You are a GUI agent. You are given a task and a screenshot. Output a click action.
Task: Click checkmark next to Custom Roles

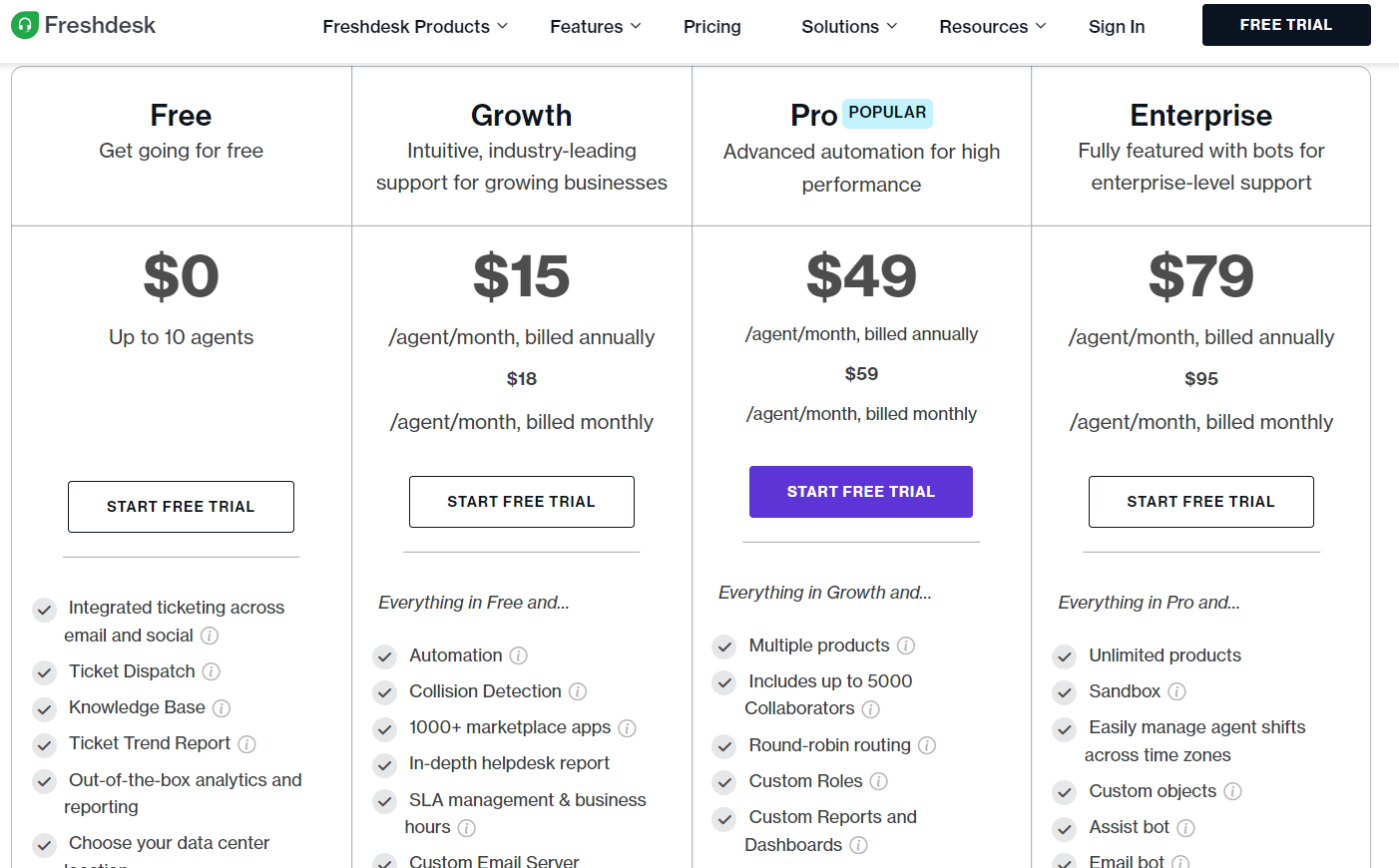[x=724, y=782]
